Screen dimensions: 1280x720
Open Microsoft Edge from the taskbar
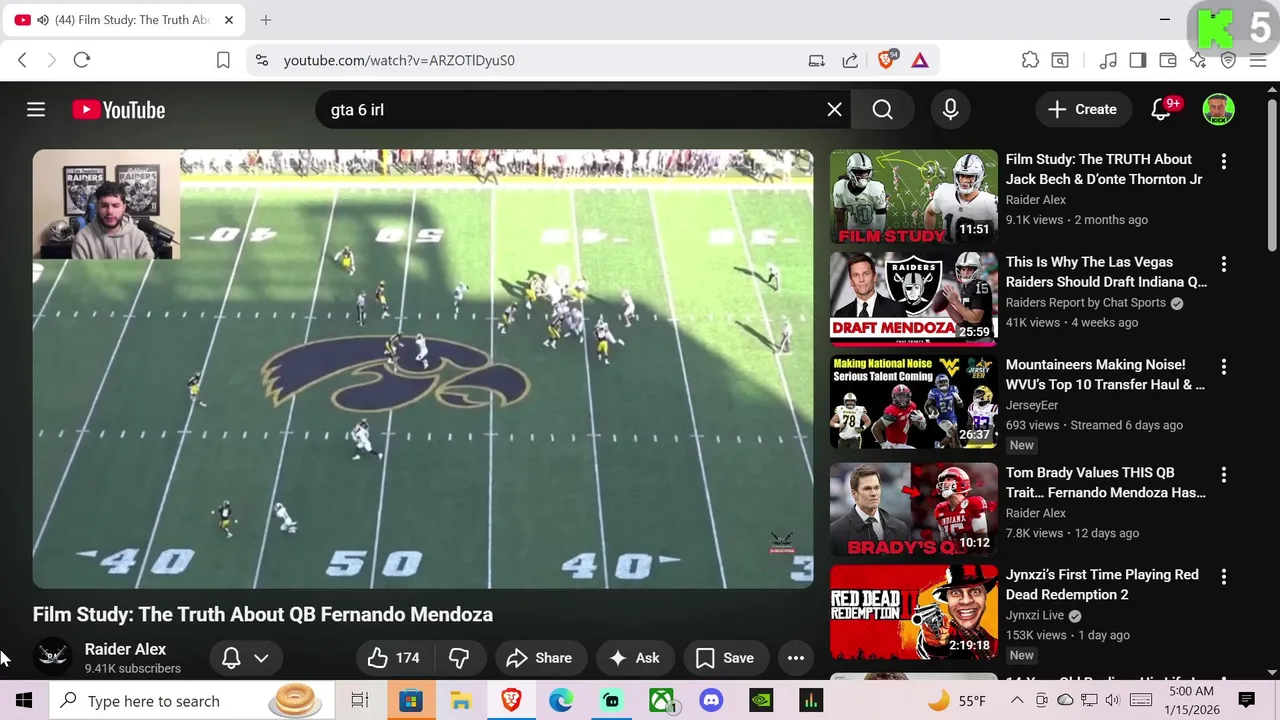(561, 701)
